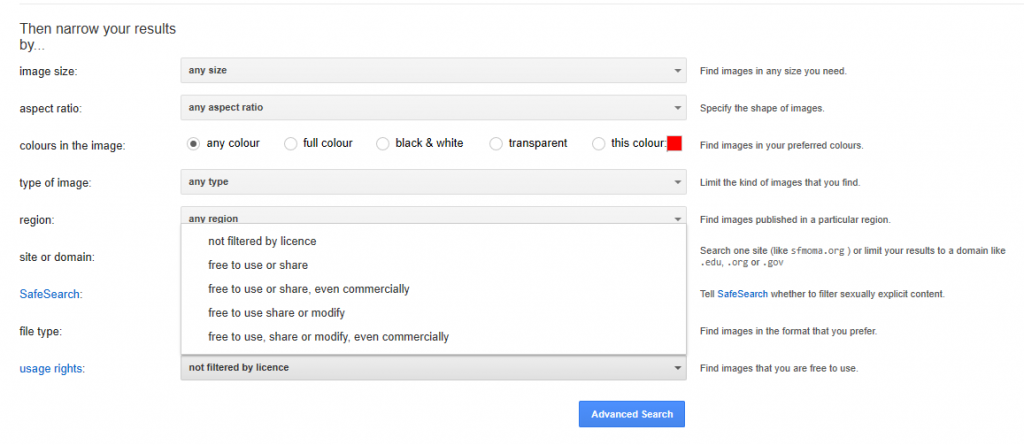The height and width of the screenshot is (445, 1024).
Task: Select the full colour radio button
Action: 291,144
